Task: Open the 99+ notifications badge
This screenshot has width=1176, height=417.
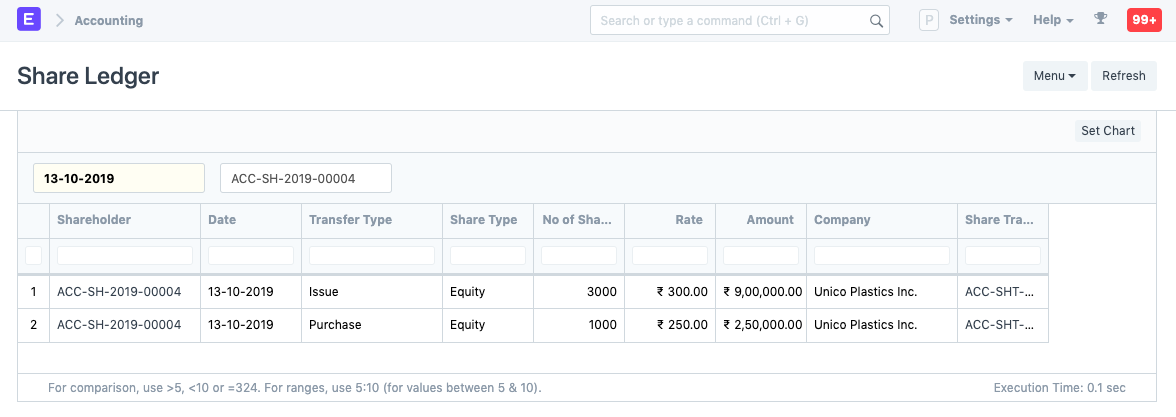Action: coord(1143,20)
